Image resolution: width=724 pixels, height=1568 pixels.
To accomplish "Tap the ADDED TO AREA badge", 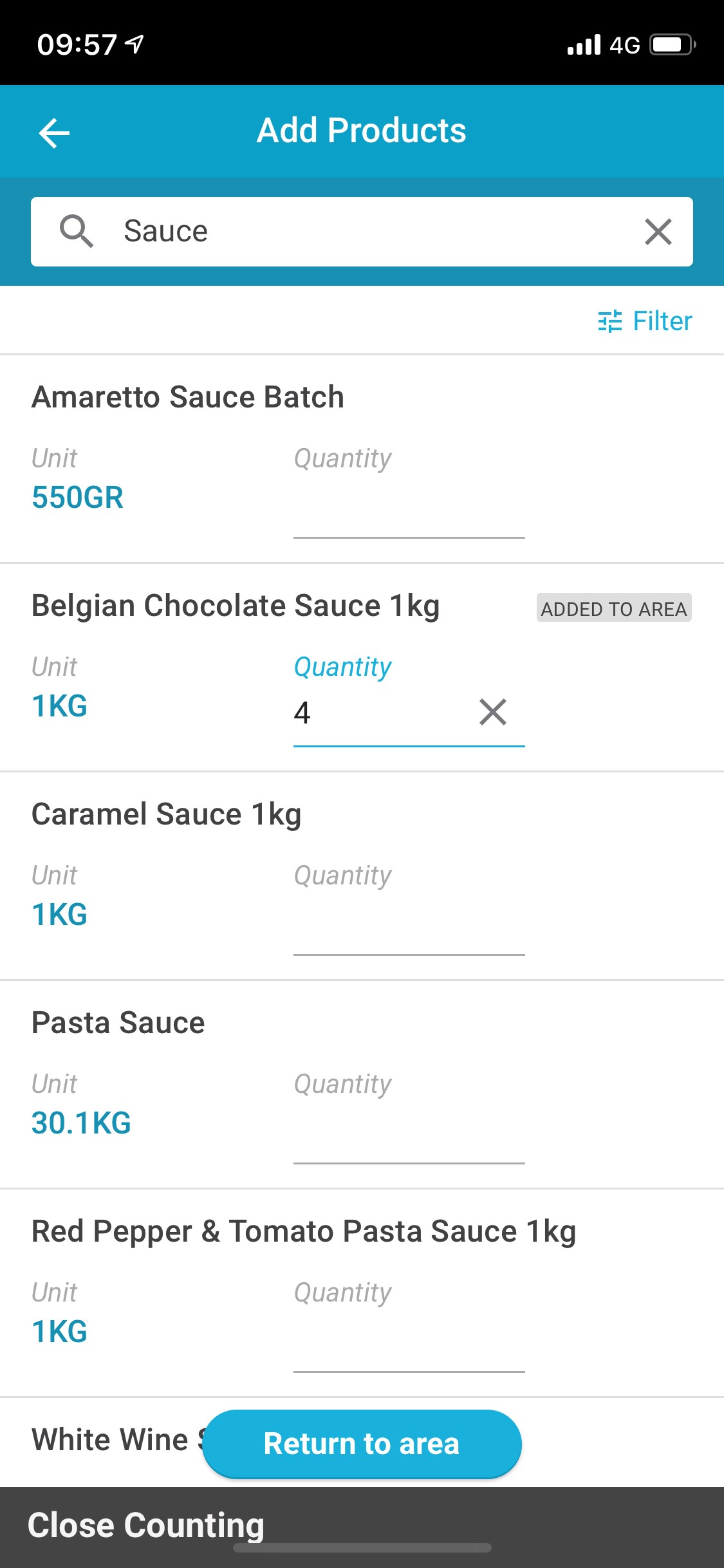I will 614,608.
